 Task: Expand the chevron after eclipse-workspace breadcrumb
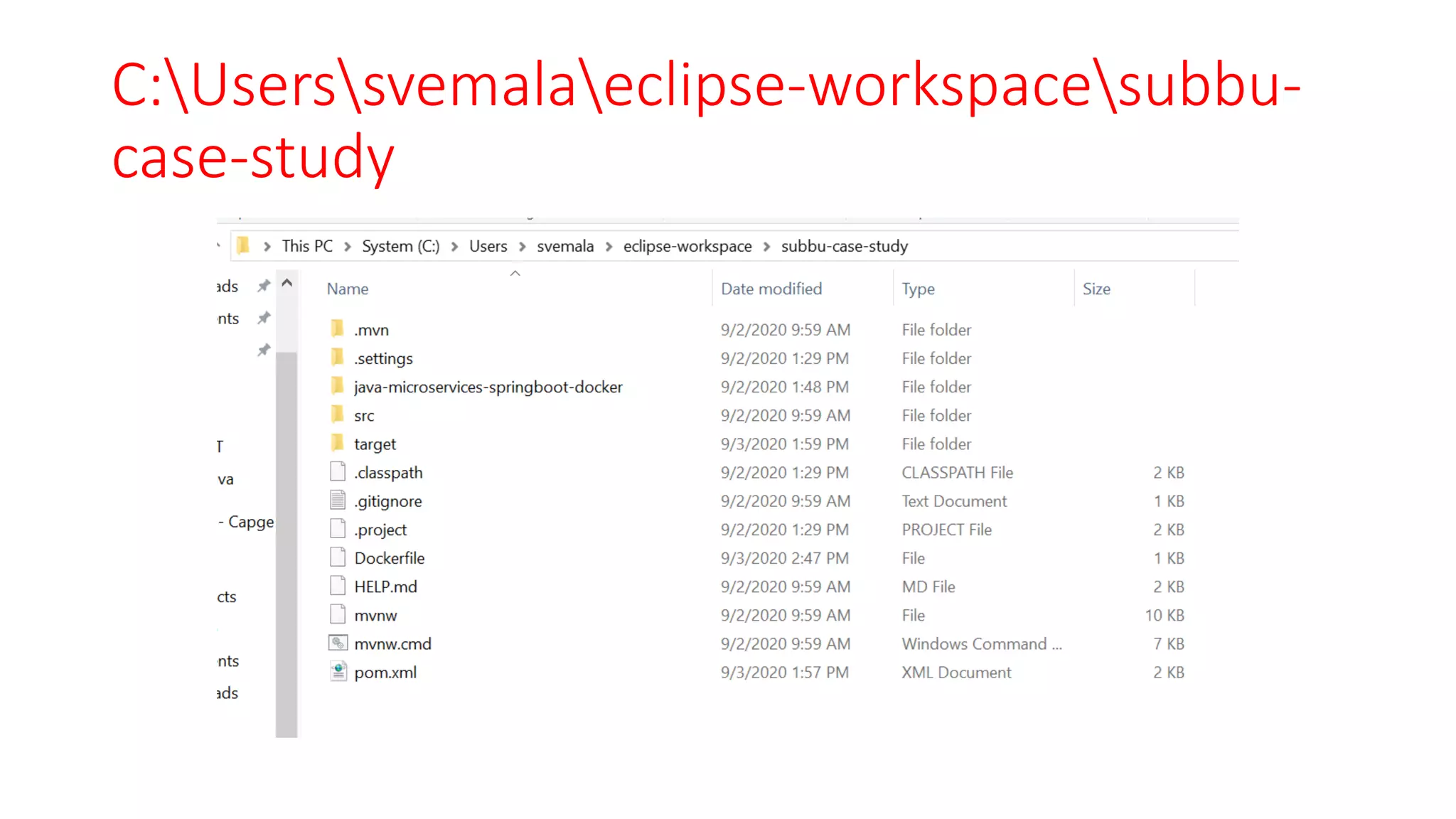pos(766,246)
